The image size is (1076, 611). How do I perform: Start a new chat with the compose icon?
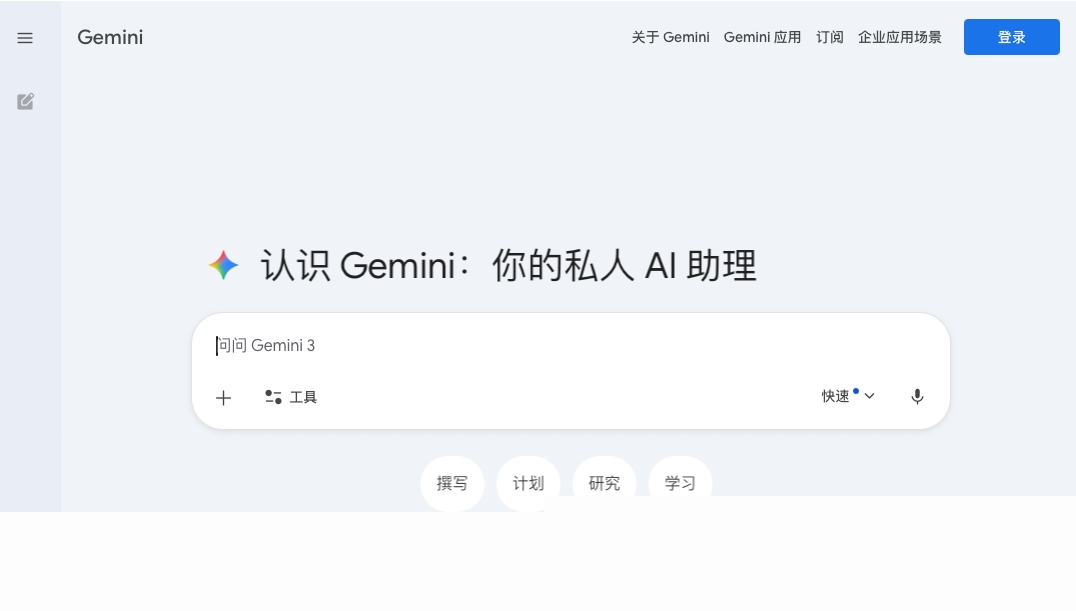[x=25, y=101]
